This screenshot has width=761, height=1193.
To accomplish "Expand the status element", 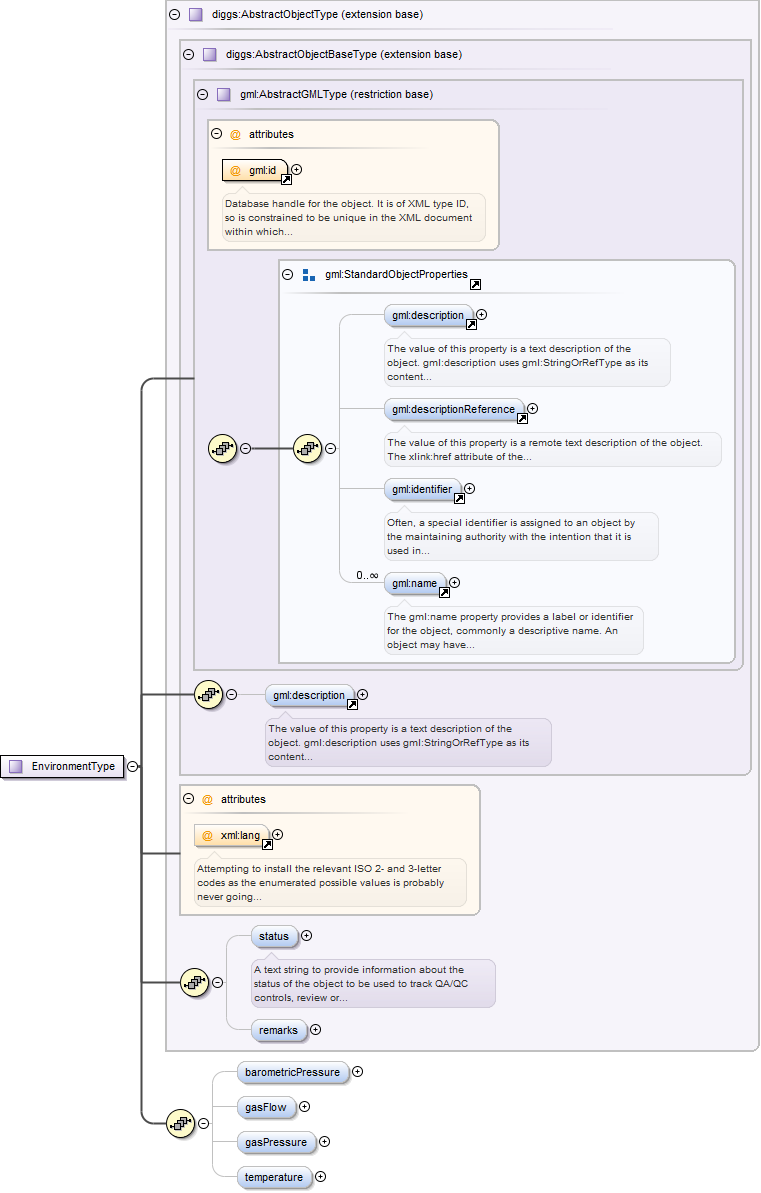I will [x=307, y=936].
